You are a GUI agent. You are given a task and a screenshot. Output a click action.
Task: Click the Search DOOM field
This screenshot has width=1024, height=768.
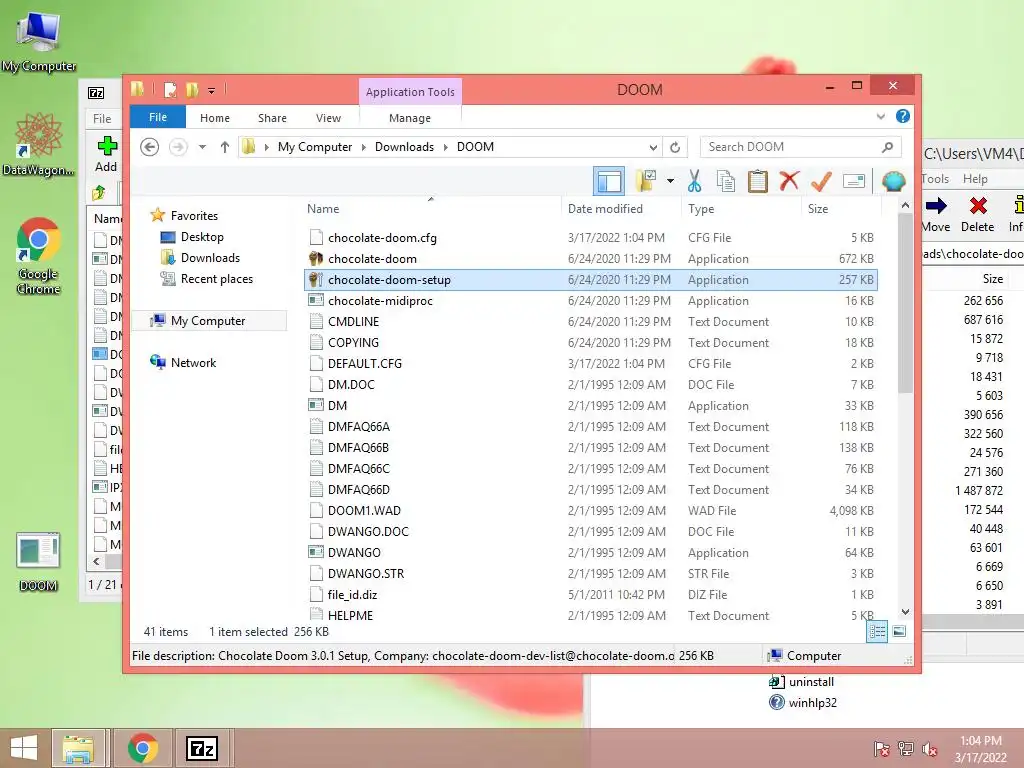coord(801,147)
